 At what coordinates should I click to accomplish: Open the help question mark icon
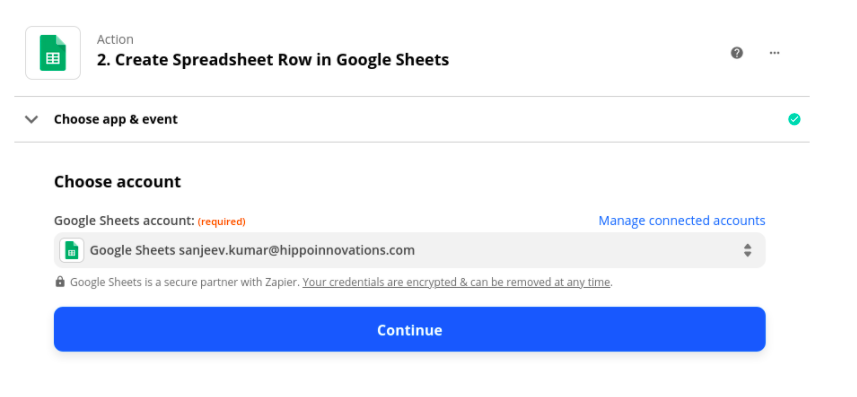click(x=737, y=53)
